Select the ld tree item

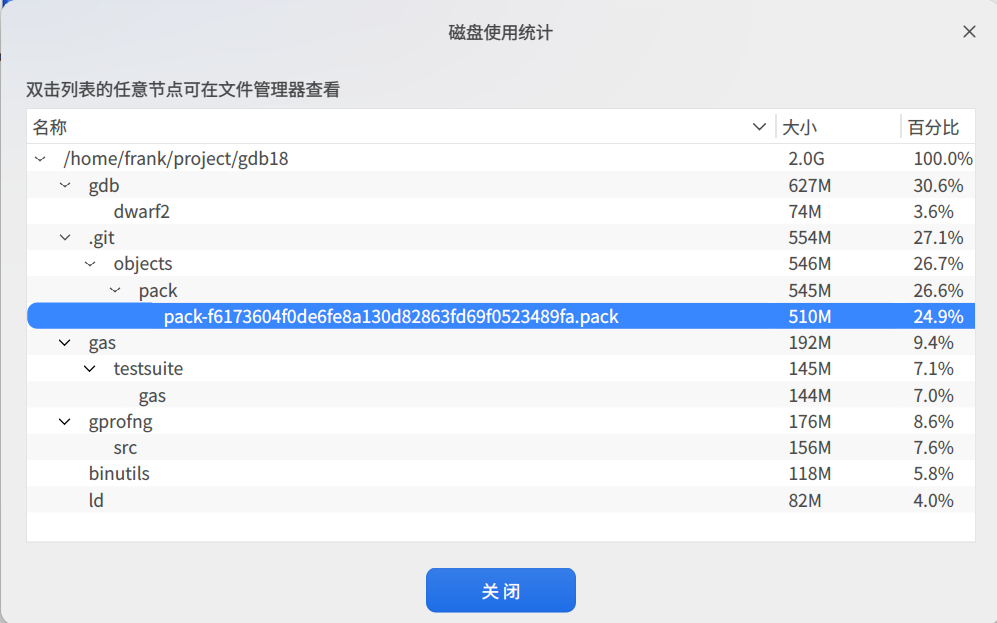point(97,500)
